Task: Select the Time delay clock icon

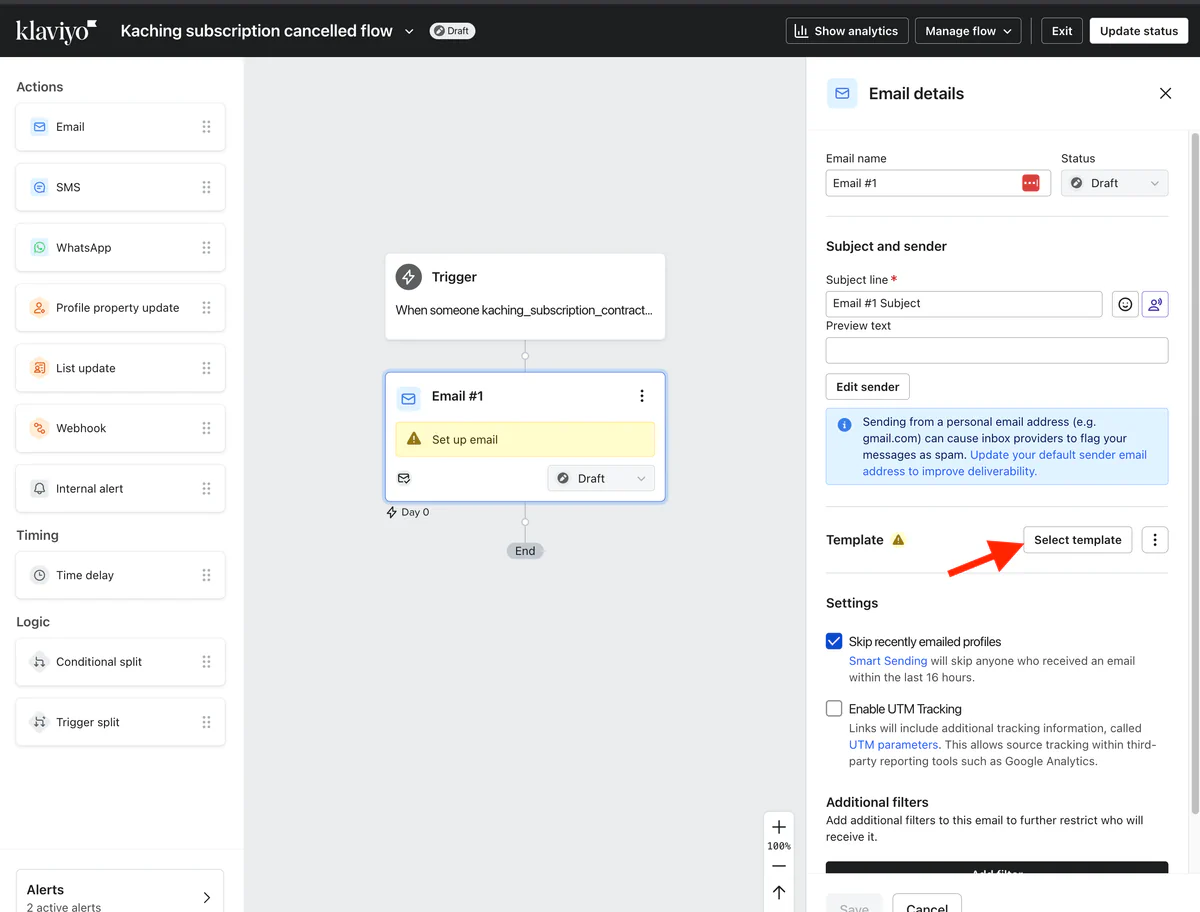Action: tap(39, 575)
